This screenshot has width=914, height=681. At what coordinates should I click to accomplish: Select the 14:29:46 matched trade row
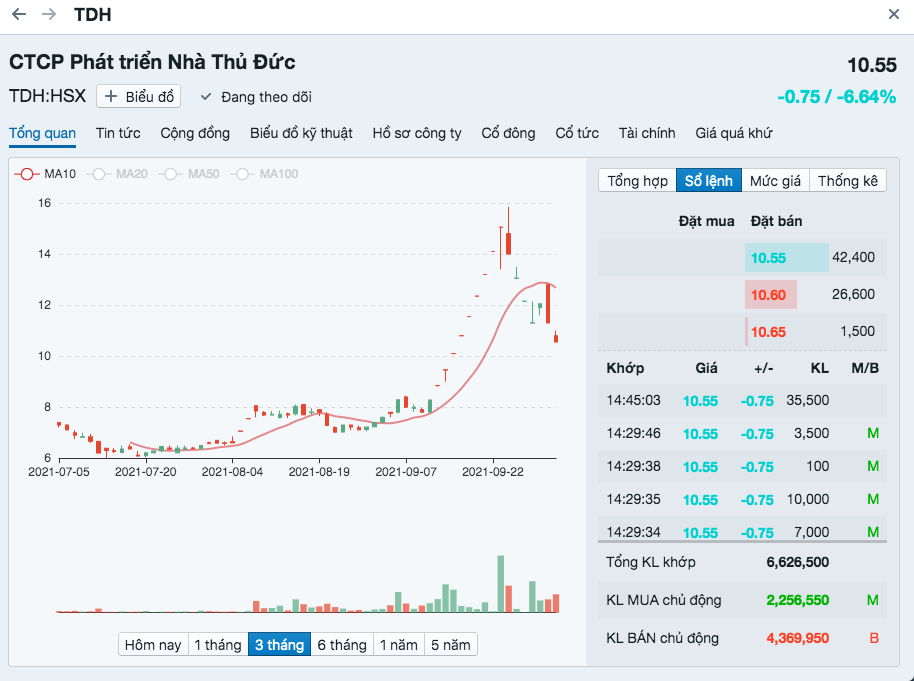point(742,433)
